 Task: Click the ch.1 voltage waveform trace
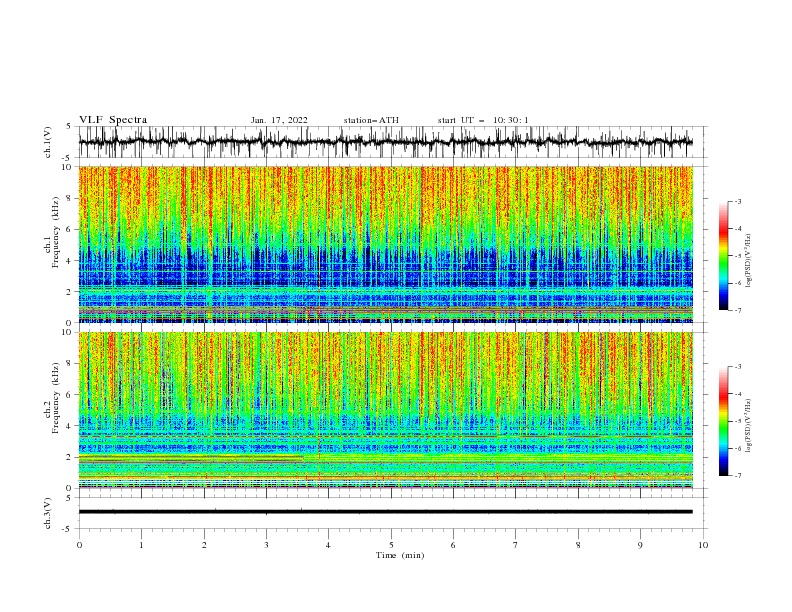click(x=385, y=142)
